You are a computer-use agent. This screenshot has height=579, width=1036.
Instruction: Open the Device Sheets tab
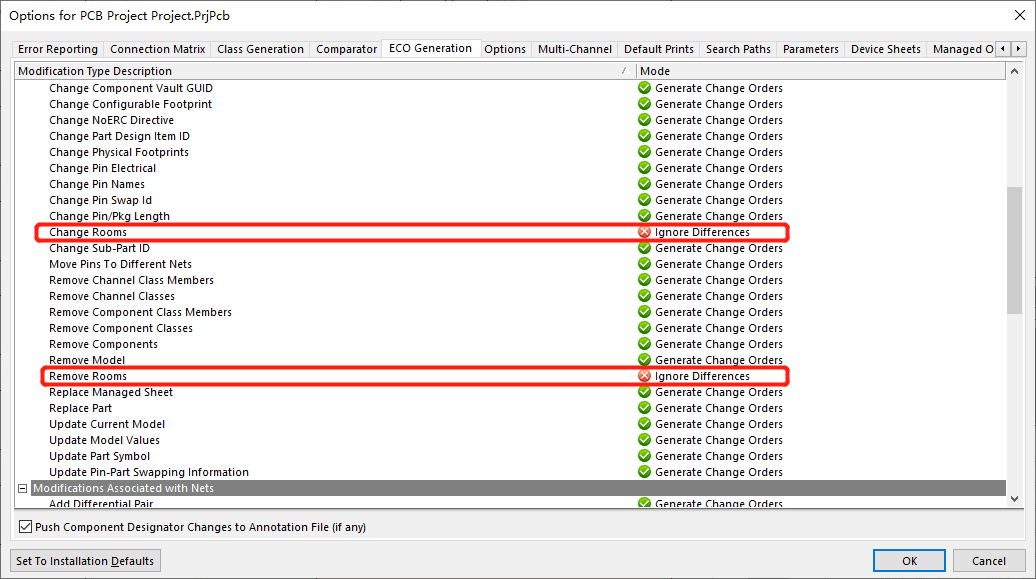point(885,49)
